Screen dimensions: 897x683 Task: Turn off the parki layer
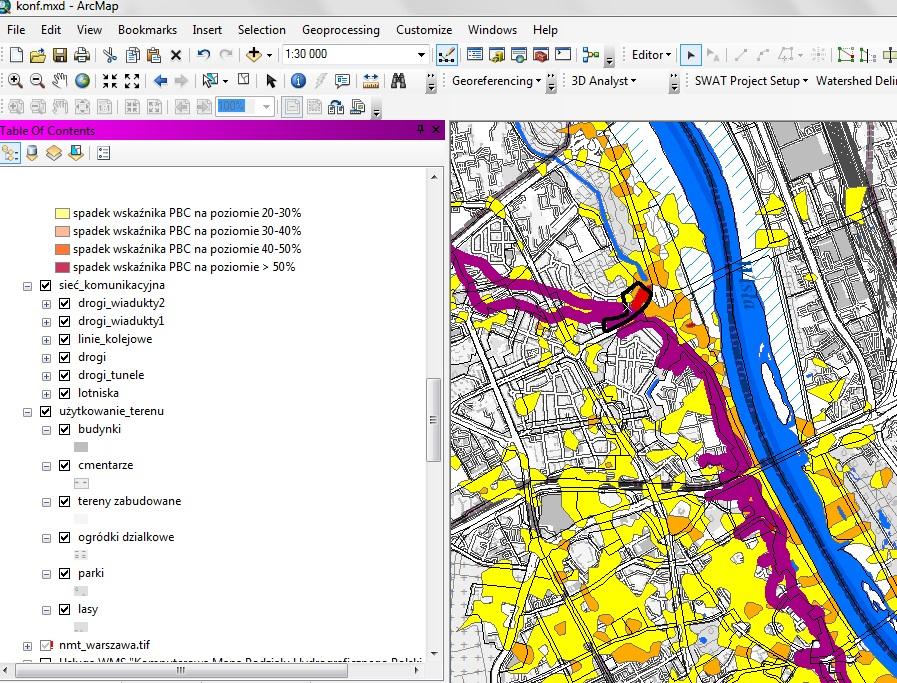pos(65,574)
